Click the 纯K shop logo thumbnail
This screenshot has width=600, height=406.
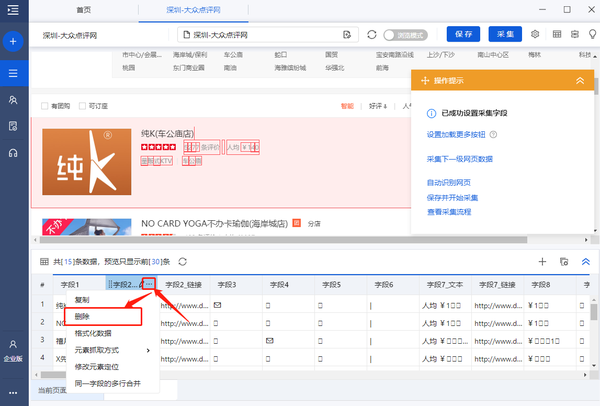point(86,162)
